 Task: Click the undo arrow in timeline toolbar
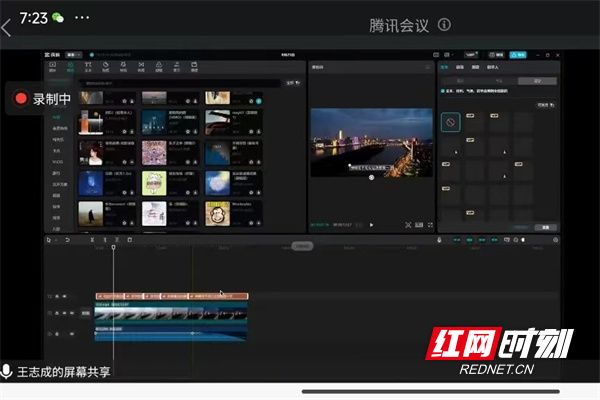(x=67, y=240)
